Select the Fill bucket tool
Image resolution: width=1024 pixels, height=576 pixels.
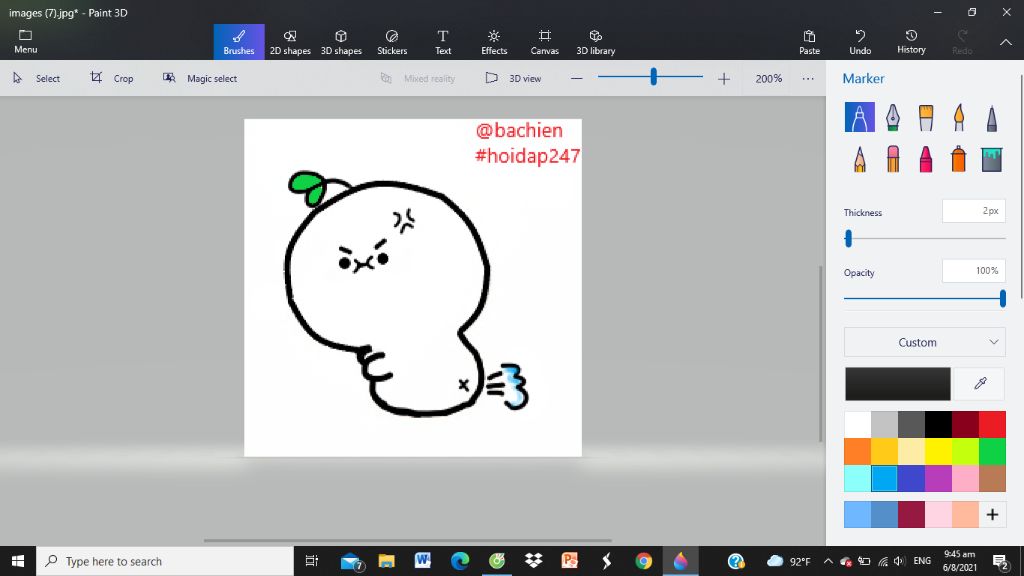click(x=991, y=158)
